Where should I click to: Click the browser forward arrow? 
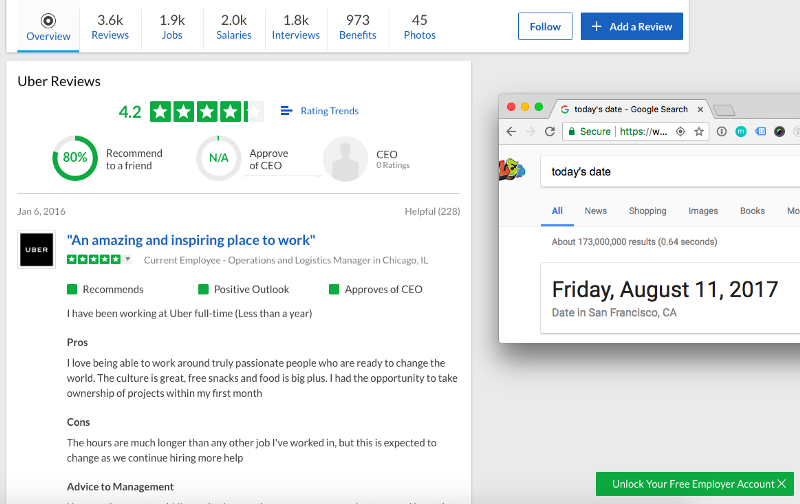[x=531, y=132]
